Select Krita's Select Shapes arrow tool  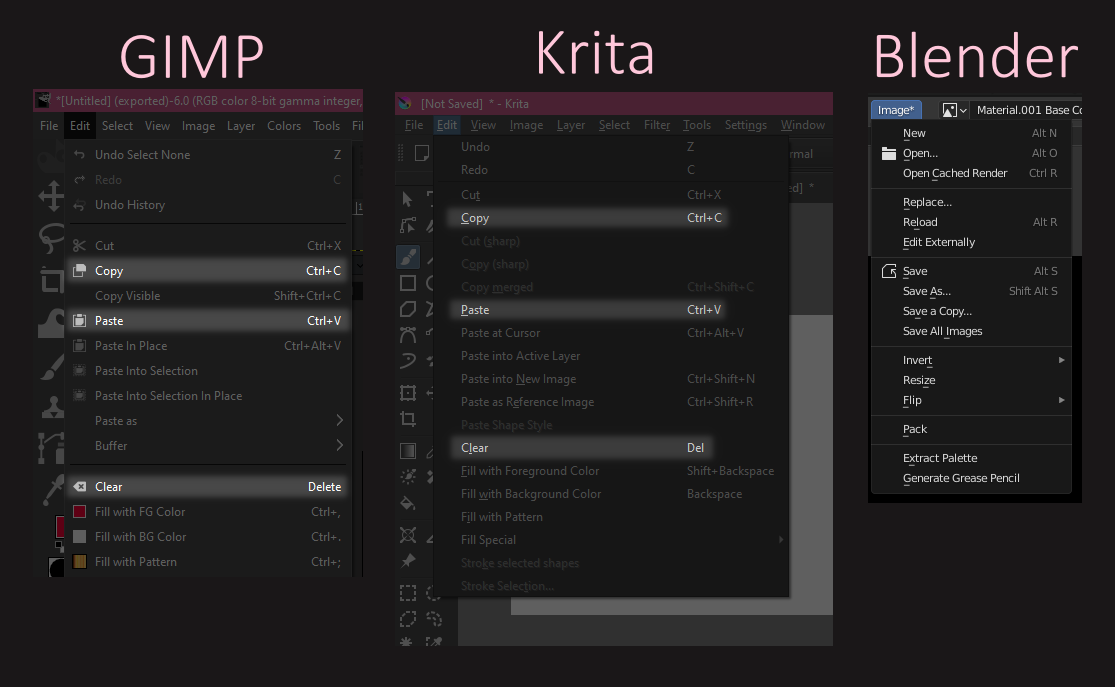(407, 199)
